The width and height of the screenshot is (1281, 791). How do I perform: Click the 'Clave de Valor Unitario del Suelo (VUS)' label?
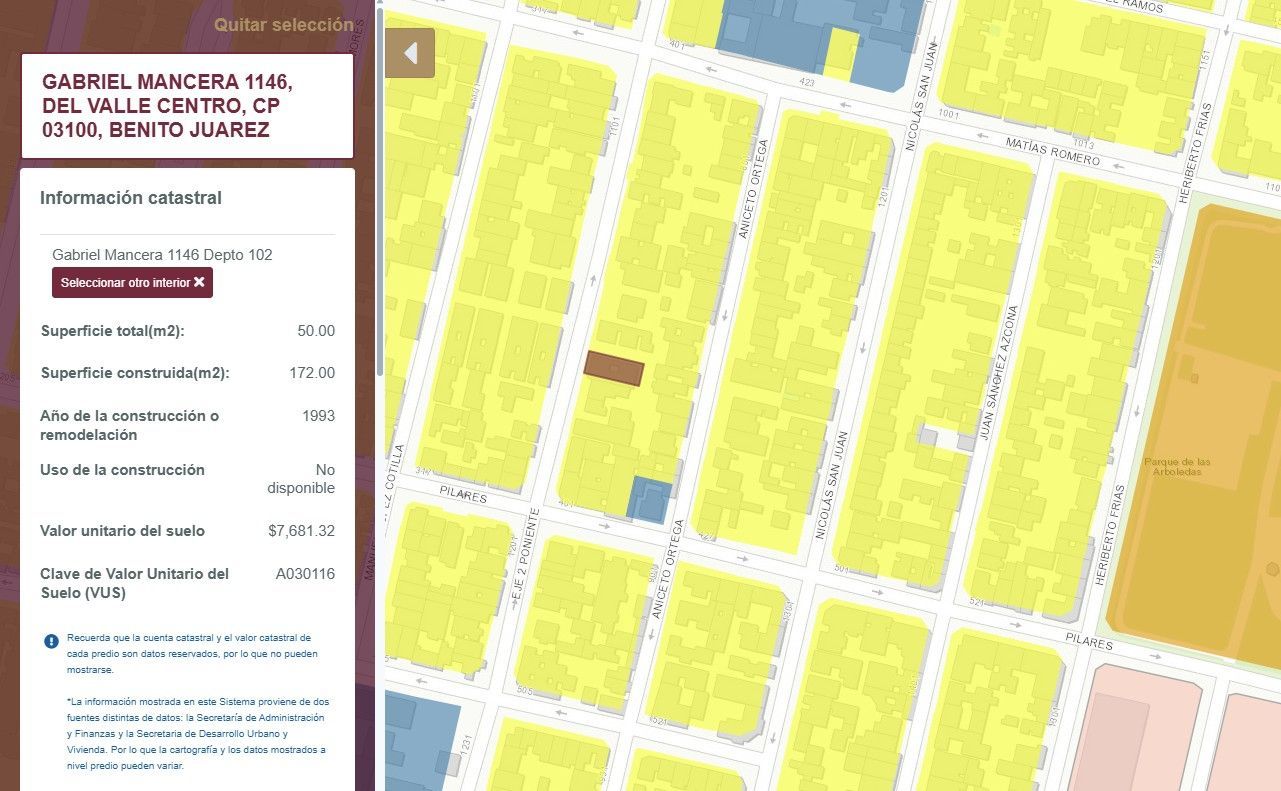[135, 583]
